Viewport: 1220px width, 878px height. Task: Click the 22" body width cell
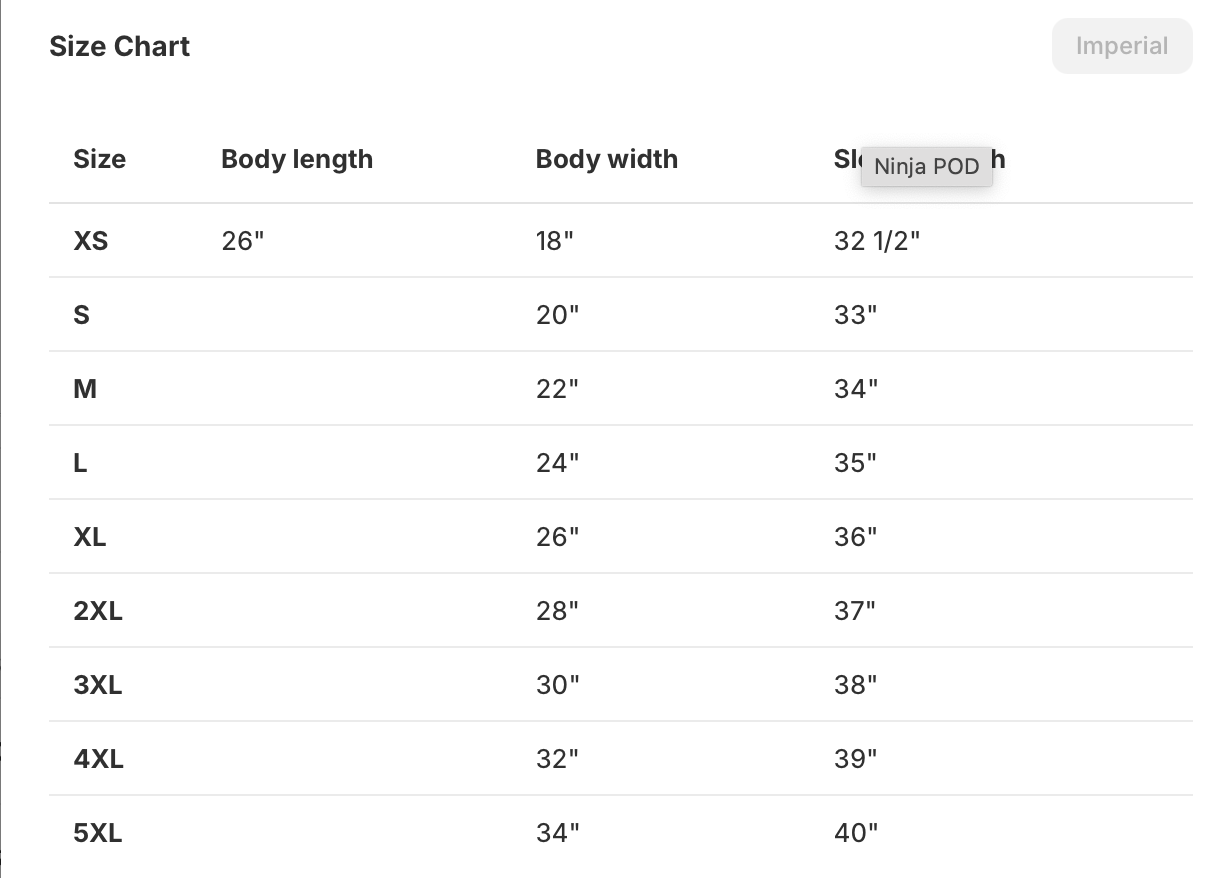(557, 389)
